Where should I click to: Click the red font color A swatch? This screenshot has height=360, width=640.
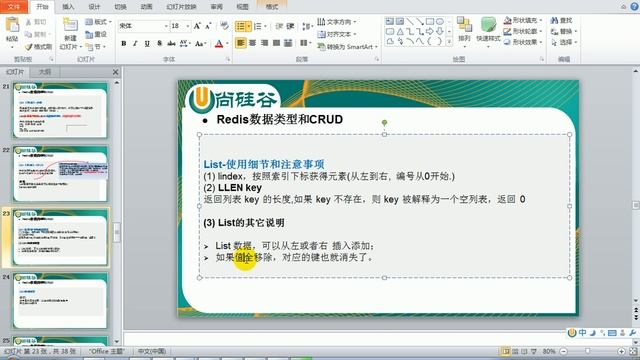tap(219, 43)
